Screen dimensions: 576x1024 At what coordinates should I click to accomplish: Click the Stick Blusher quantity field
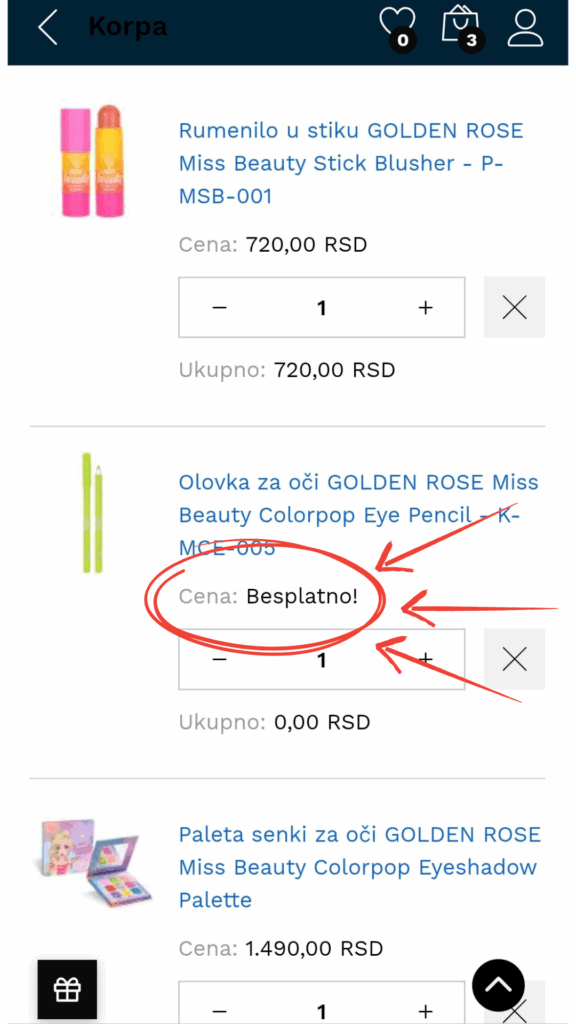click(321, 308)
